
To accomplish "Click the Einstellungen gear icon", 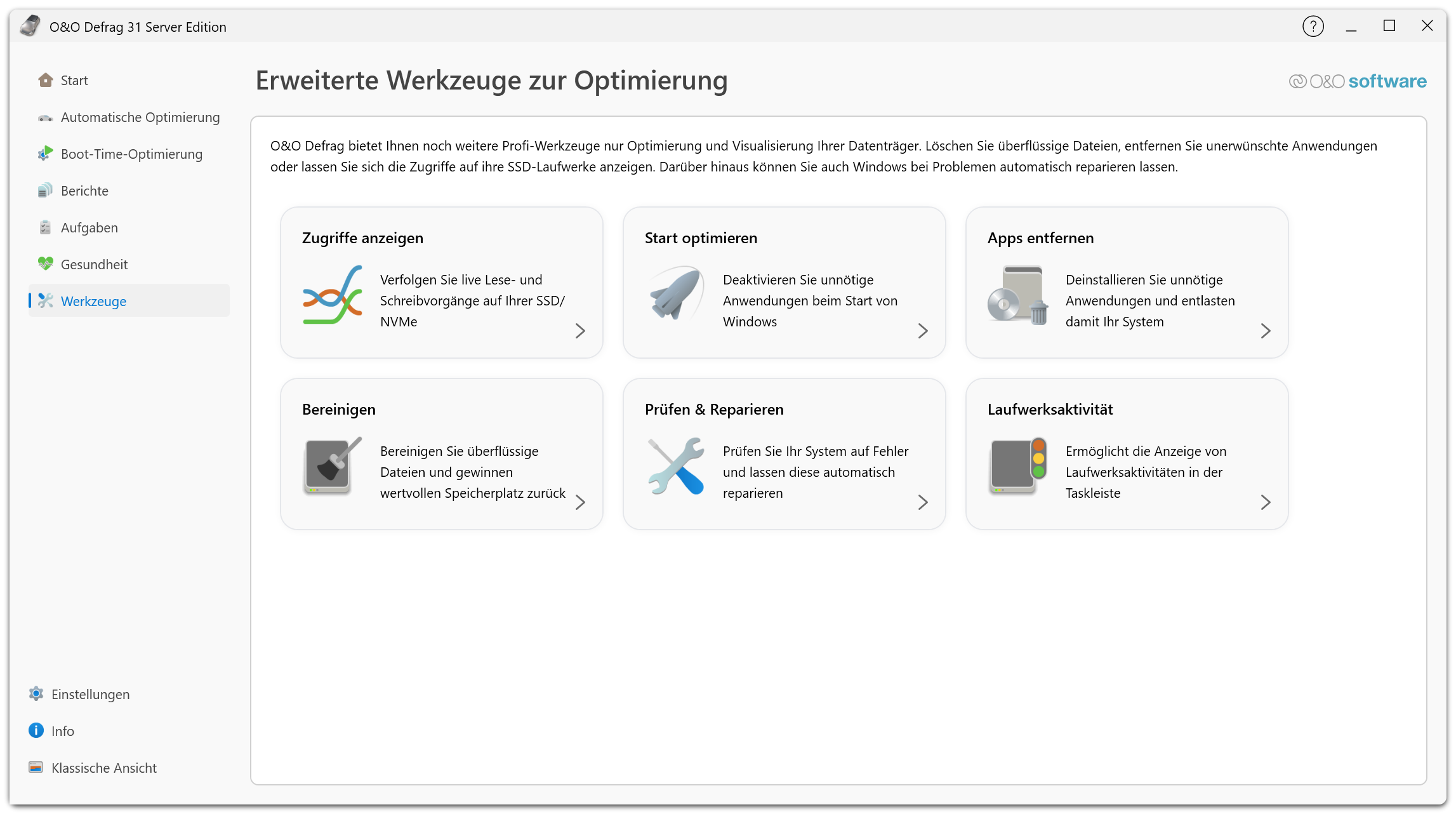I will [36, 694].
